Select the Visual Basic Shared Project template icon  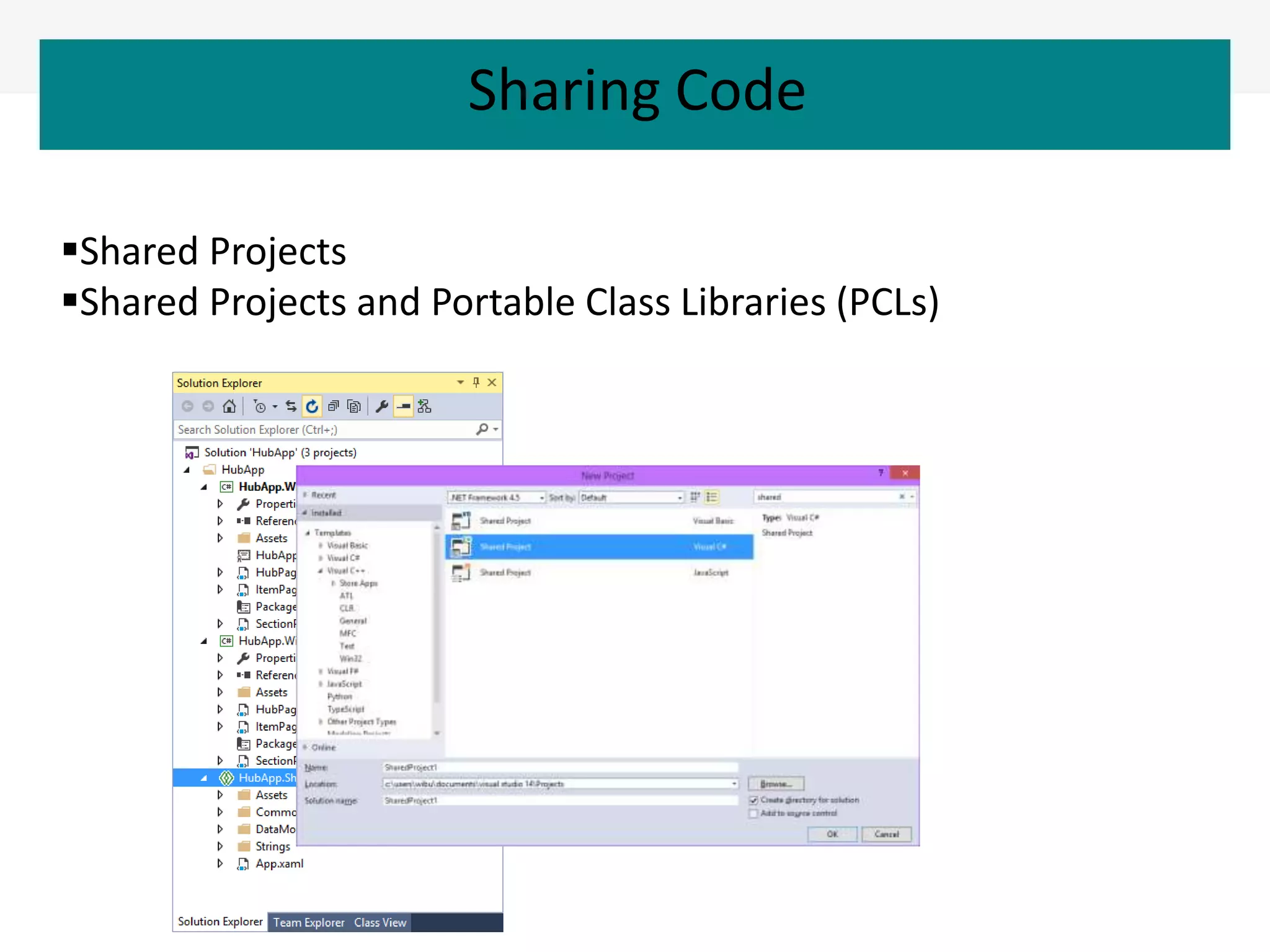point(461,521)
